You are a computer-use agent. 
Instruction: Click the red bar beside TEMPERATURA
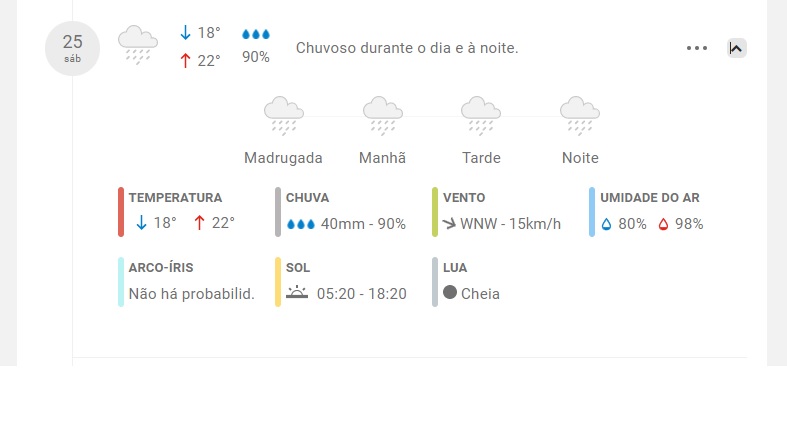121,212
